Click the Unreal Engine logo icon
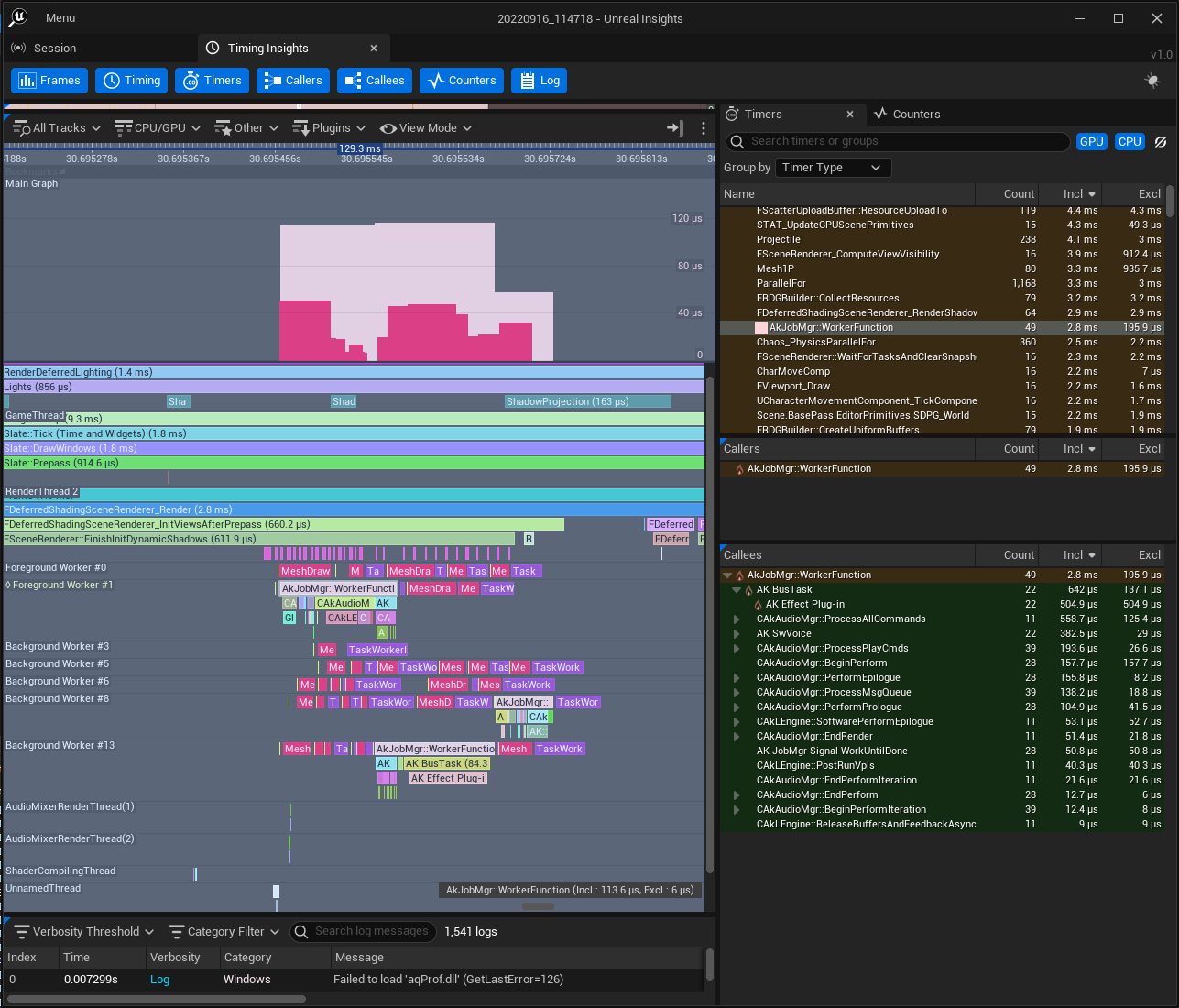Screen dimensions: 1179x1008 point(17,17)
